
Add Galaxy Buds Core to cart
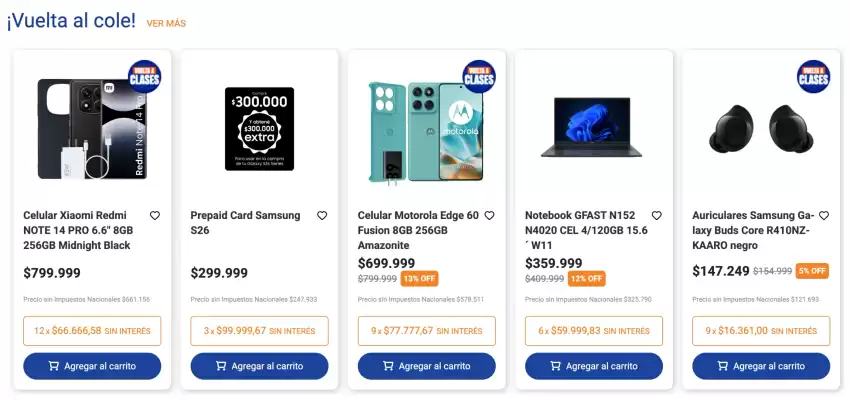click(x=760, y=366)
